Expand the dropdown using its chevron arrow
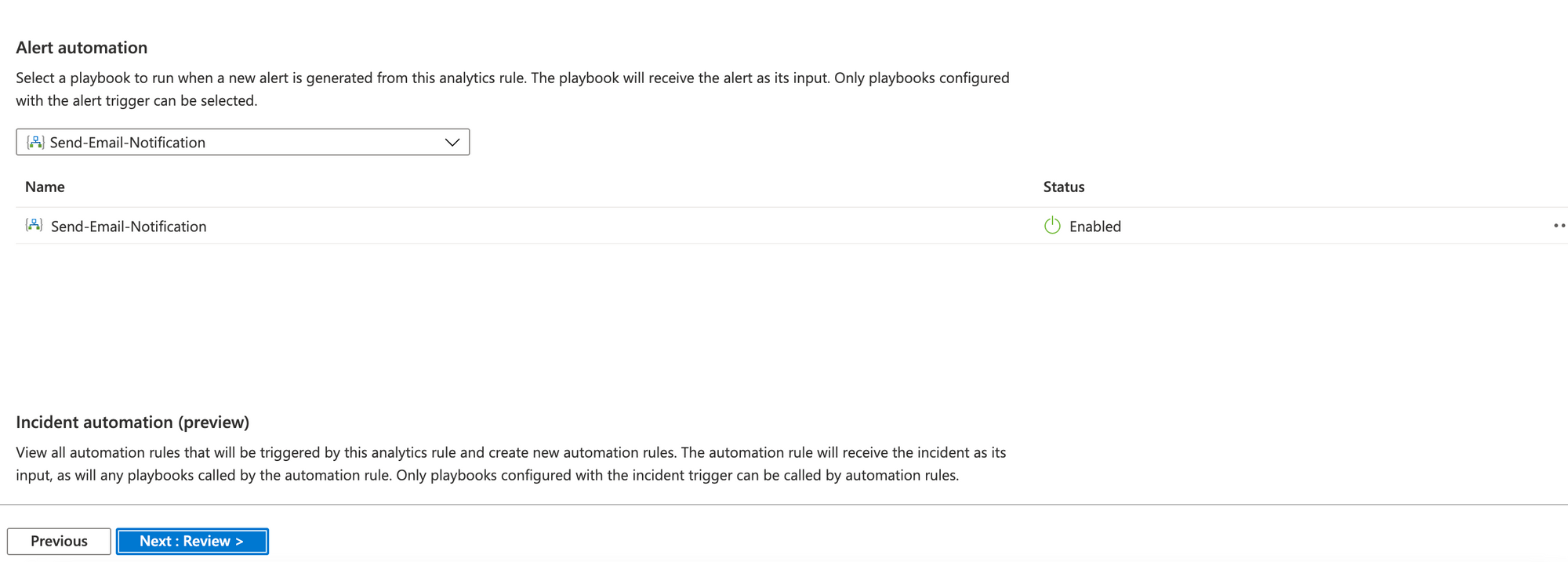Screen dimensions: 1568x562 pos(452,142)
